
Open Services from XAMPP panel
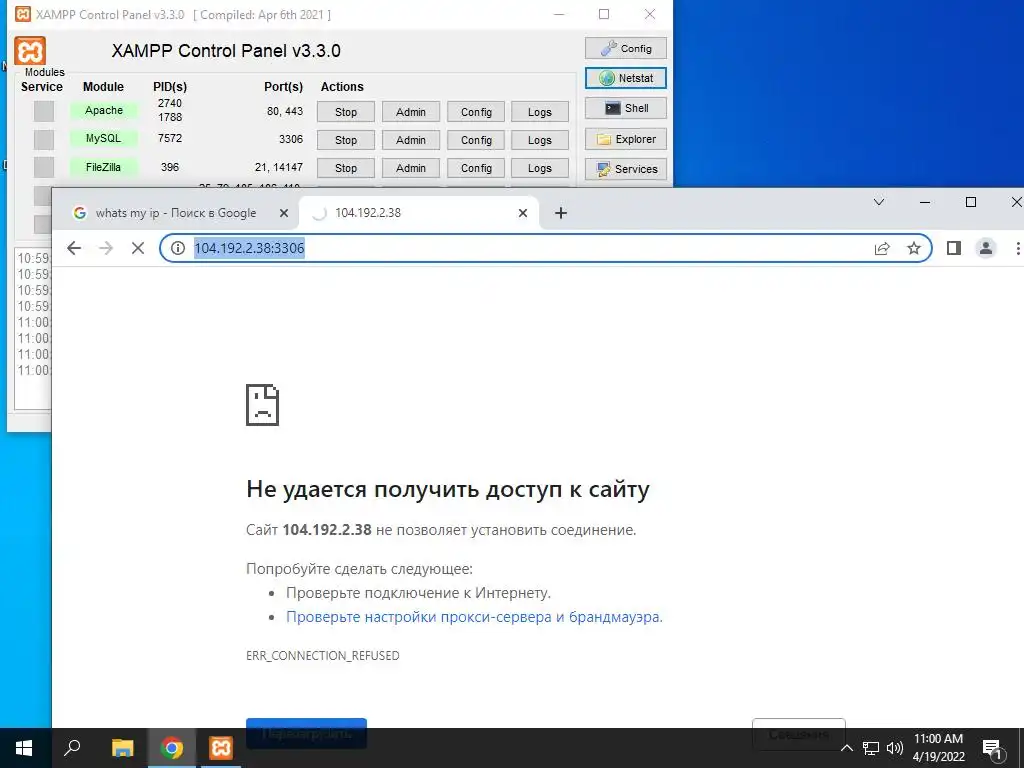(x=626, y=169)
